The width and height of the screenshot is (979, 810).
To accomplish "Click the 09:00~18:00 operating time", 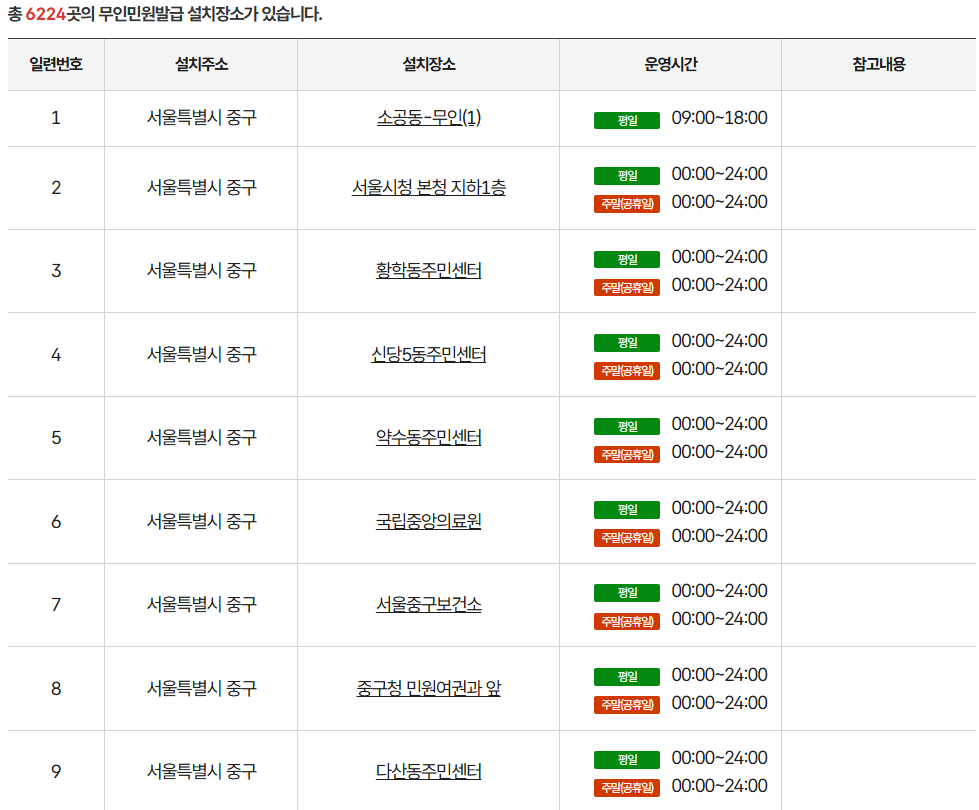I will pos(719,118).
